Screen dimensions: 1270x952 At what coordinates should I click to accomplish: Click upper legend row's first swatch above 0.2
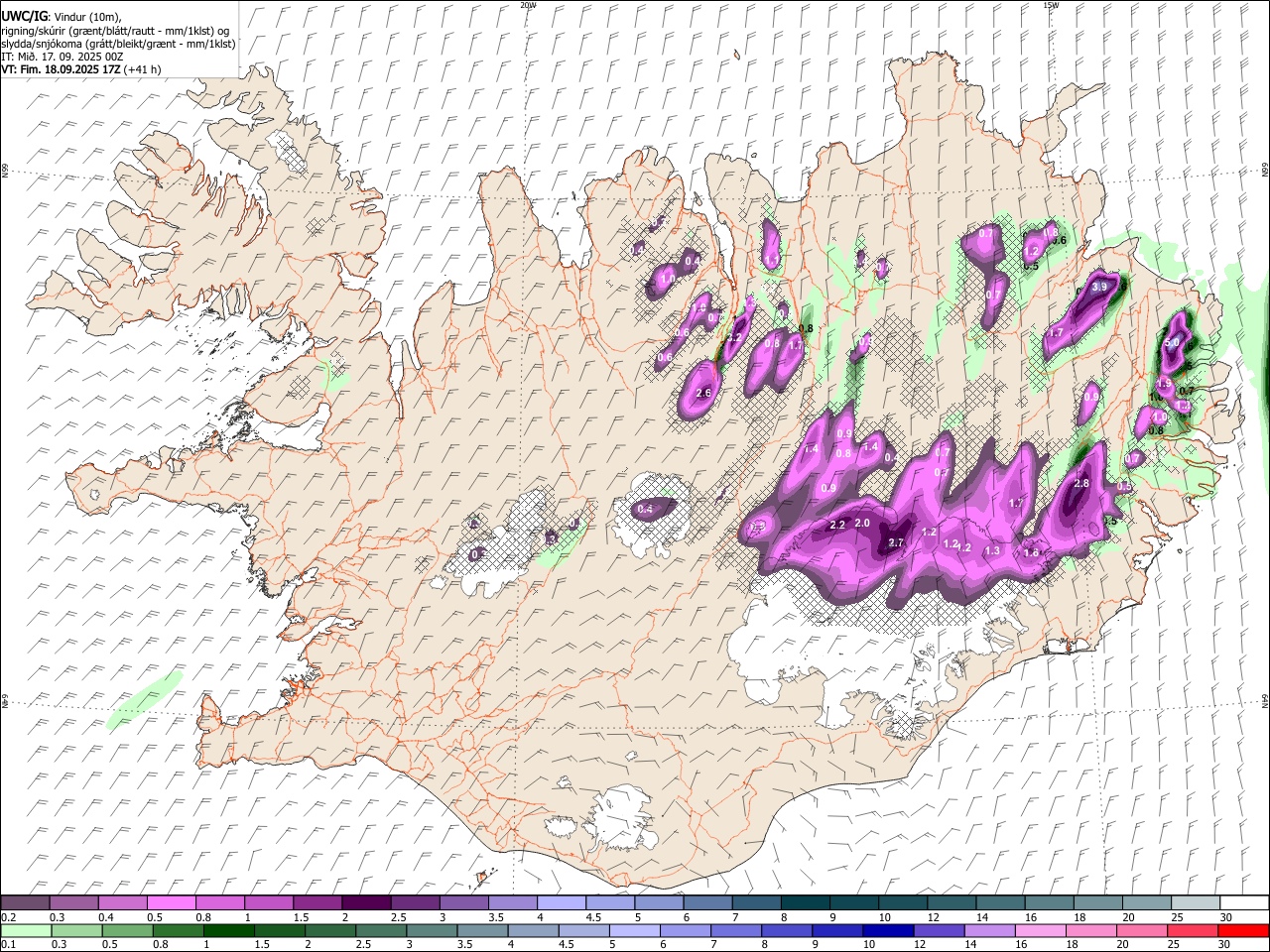(x=25, y=902)
